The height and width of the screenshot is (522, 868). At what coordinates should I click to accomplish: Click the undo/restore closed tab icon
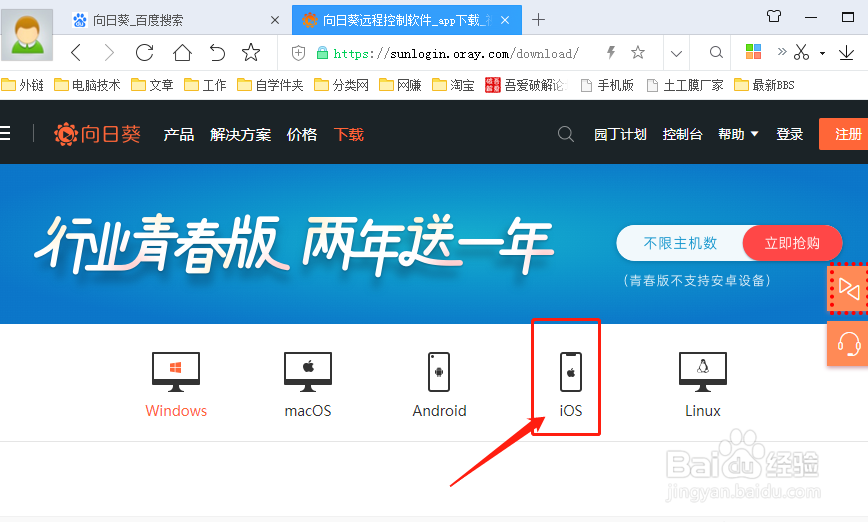[x=217, y=53]
